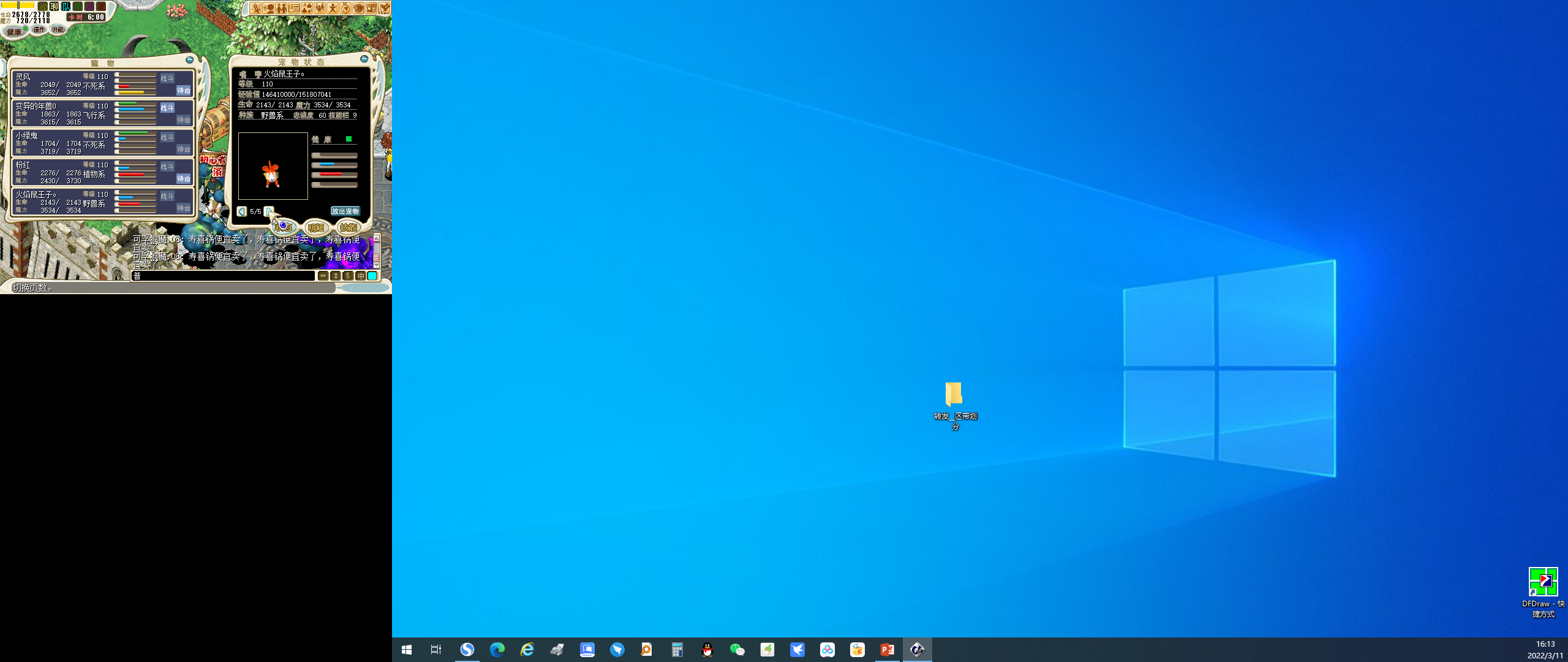Click the 放出宠物 release pet button

(x=345, y=211)
